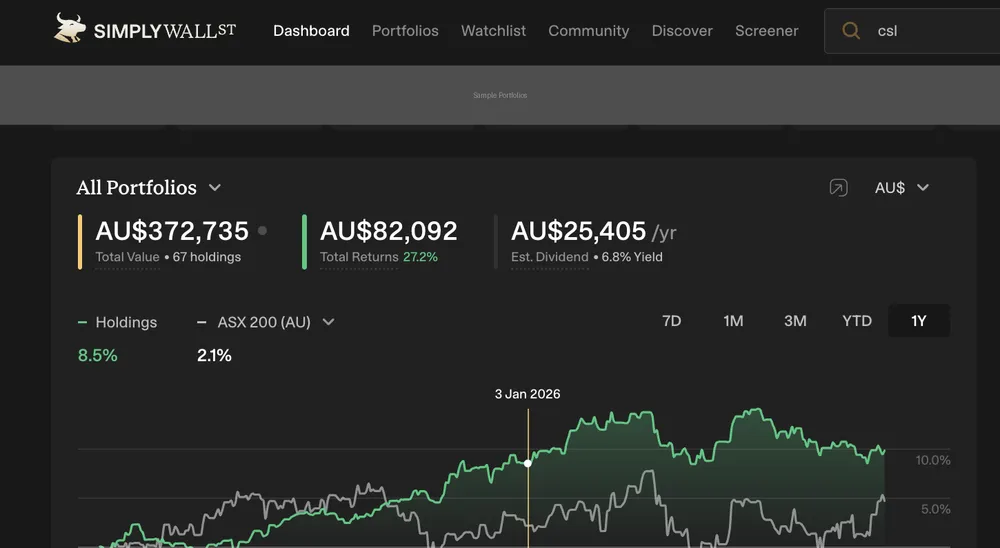Click the 10.0% chart axis label
The height and width of the screenshot is (548, 1000).
click(933, 461)
